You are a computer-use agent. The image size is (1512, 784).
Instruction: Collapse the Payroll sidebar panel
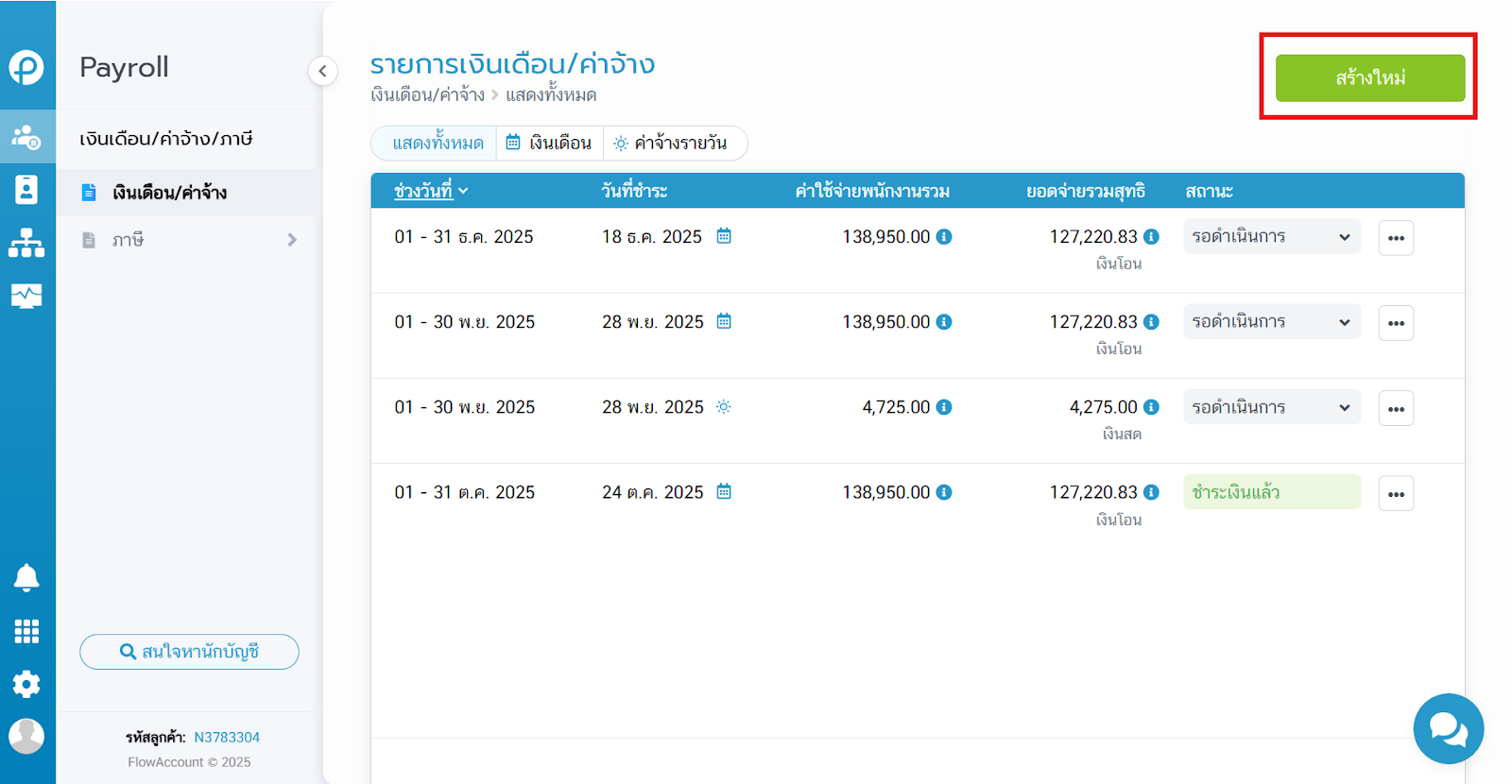click(x=322, y=71)
